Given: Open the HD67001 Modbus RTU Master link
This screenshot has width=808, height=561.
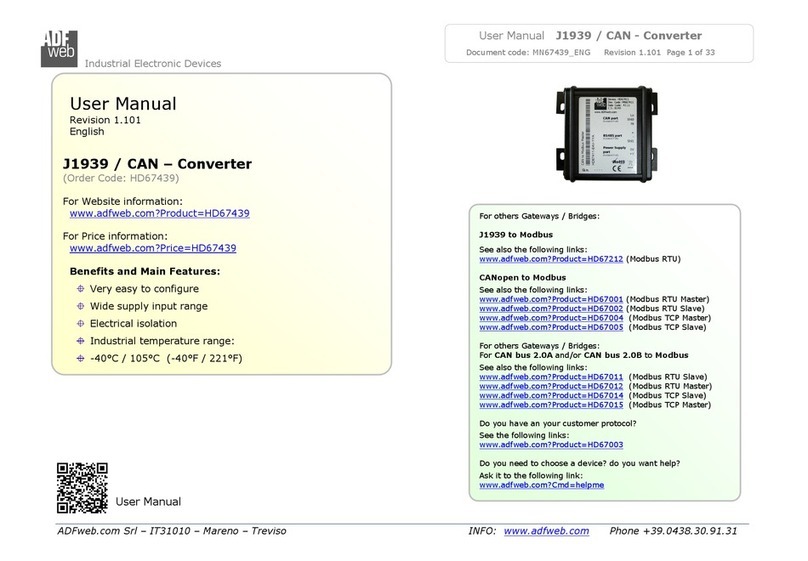Looking at the screenshot, I should coord(551,299).
